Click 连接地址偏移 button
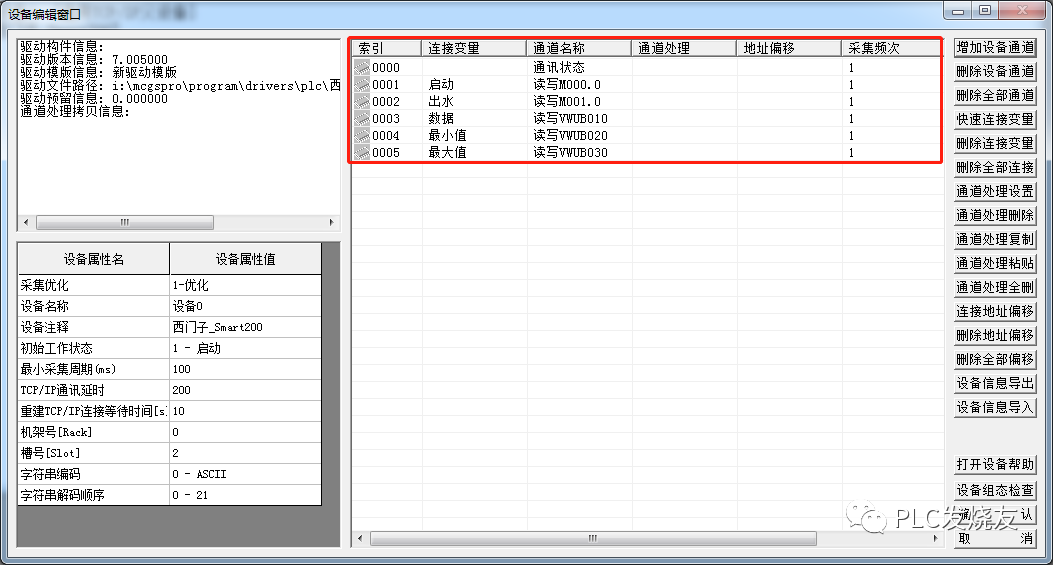Screen dimensions: 1053x565 click(995, 311)
